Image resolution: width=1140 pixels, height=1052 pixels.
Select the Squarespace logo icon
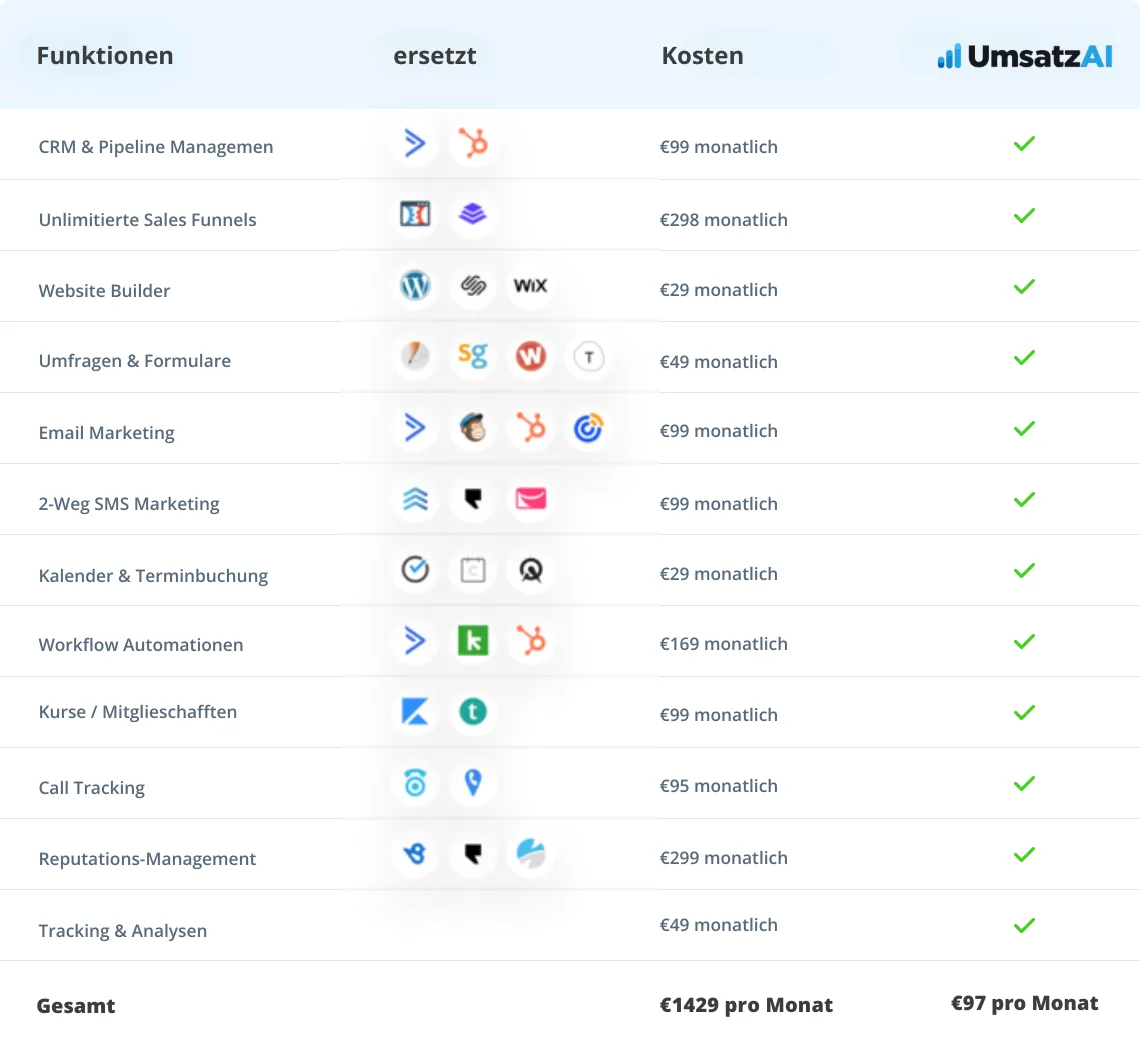tap(472, 286)
